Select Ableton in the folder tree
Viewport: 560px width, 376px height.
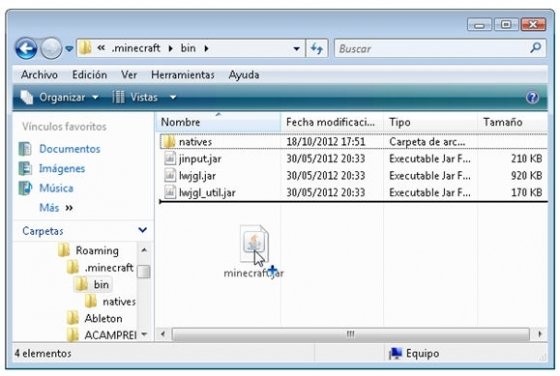pyautogui.click(x=103, y=319)
